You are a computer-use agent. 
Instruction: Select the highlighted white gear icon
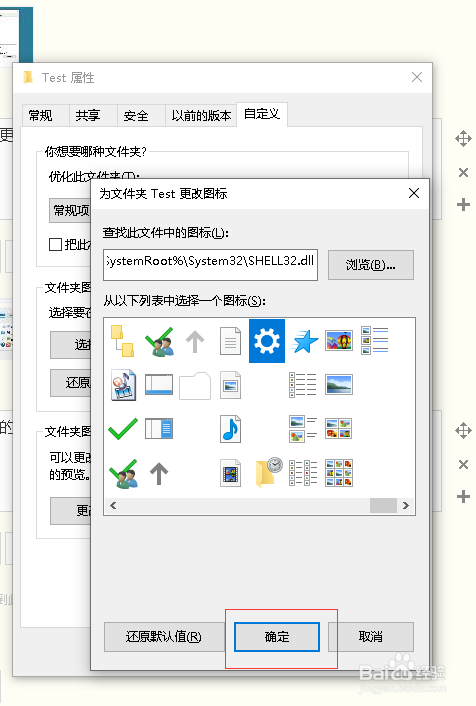click(x=267, y=341)
